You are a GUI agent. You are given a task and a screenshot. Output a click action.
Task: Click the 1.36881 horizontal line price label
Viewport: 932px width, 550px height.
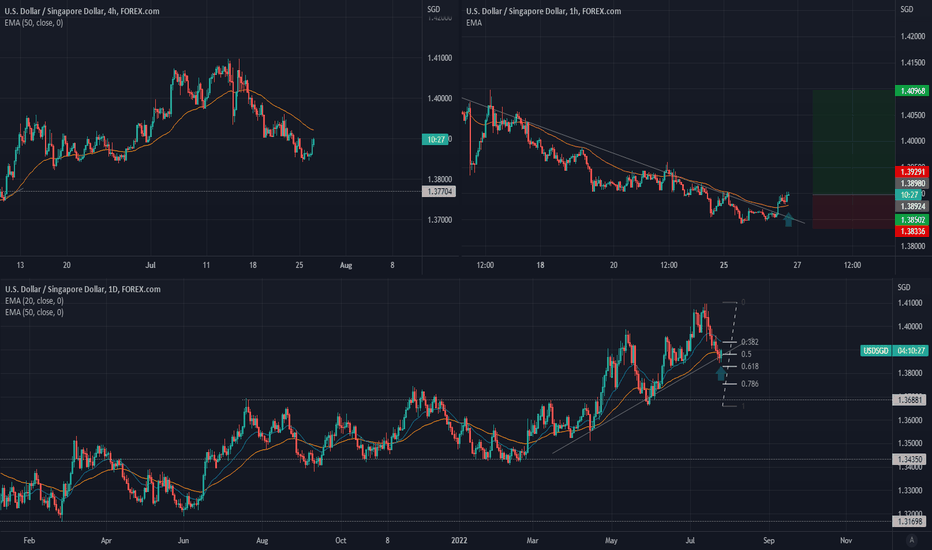coord(909,400)
